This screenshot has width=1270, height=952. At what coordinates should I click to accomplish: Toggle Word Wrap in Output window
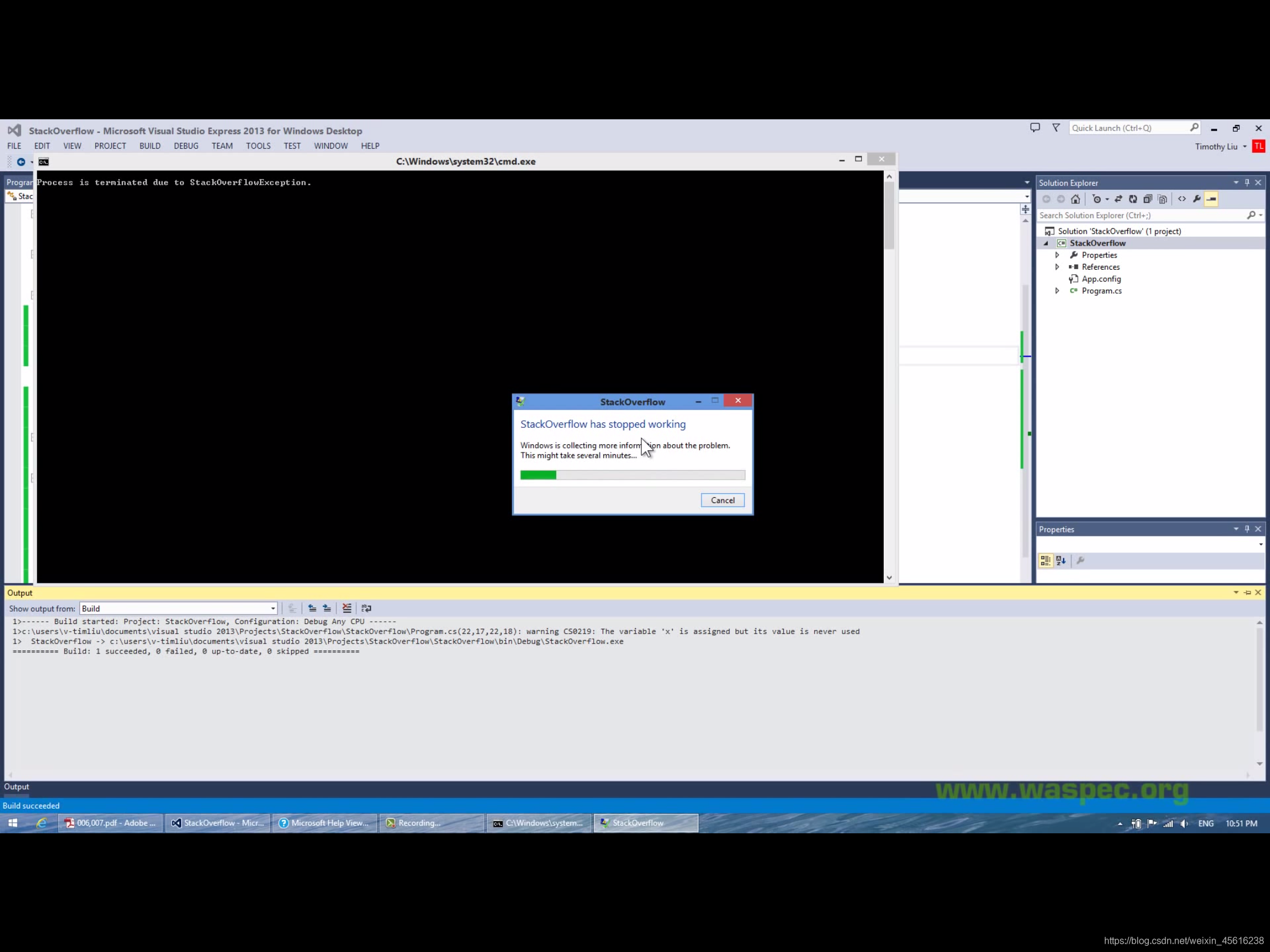coord(366,608)
